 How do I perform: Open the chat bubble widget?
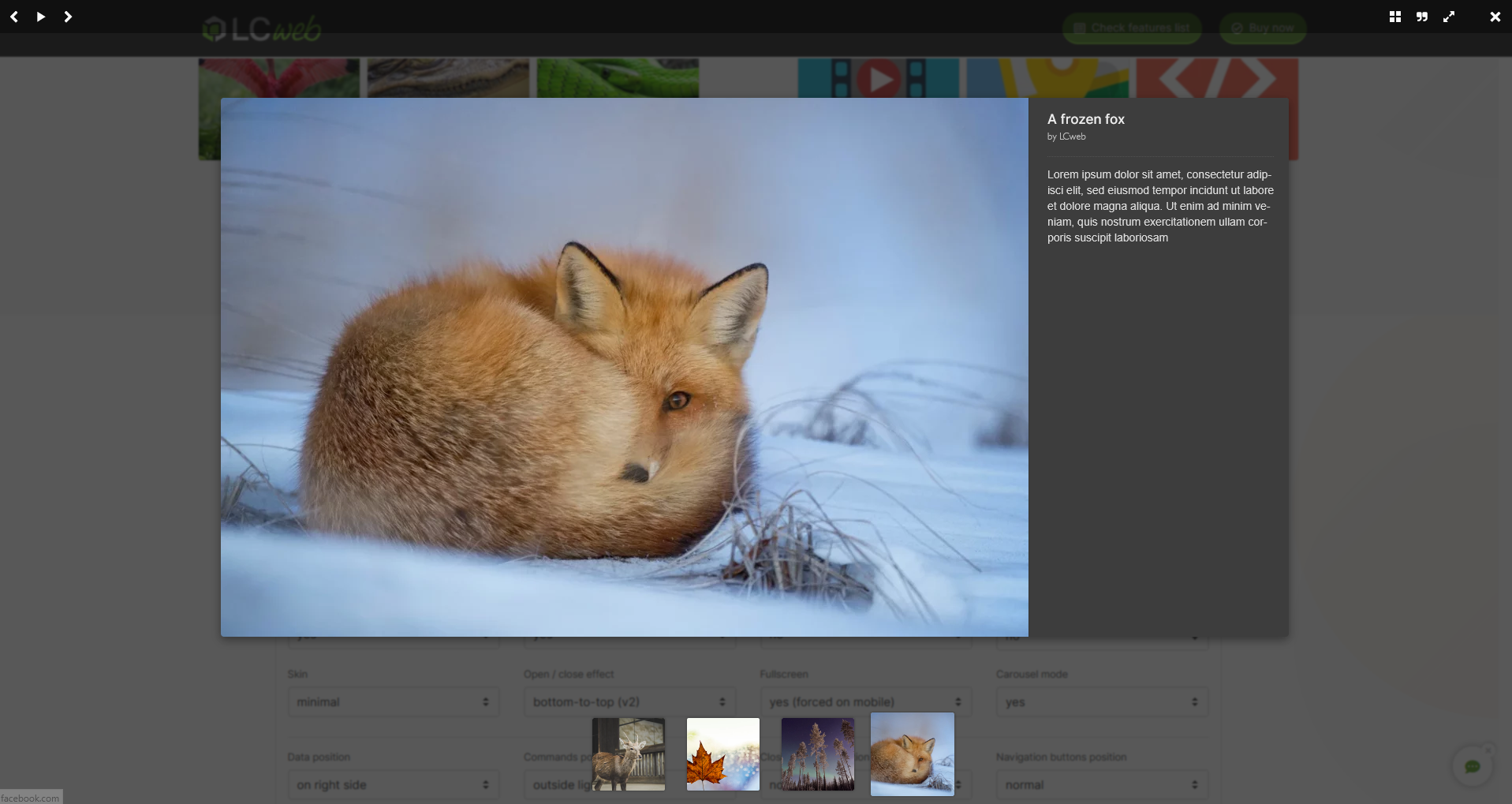pos(1473,766)
